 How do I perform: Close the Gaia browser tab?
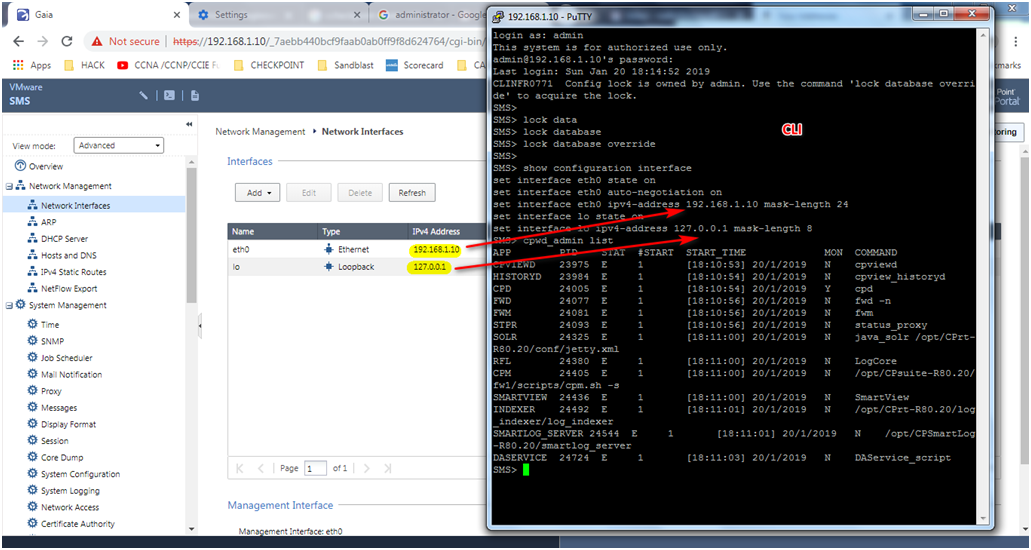(177, 14)
